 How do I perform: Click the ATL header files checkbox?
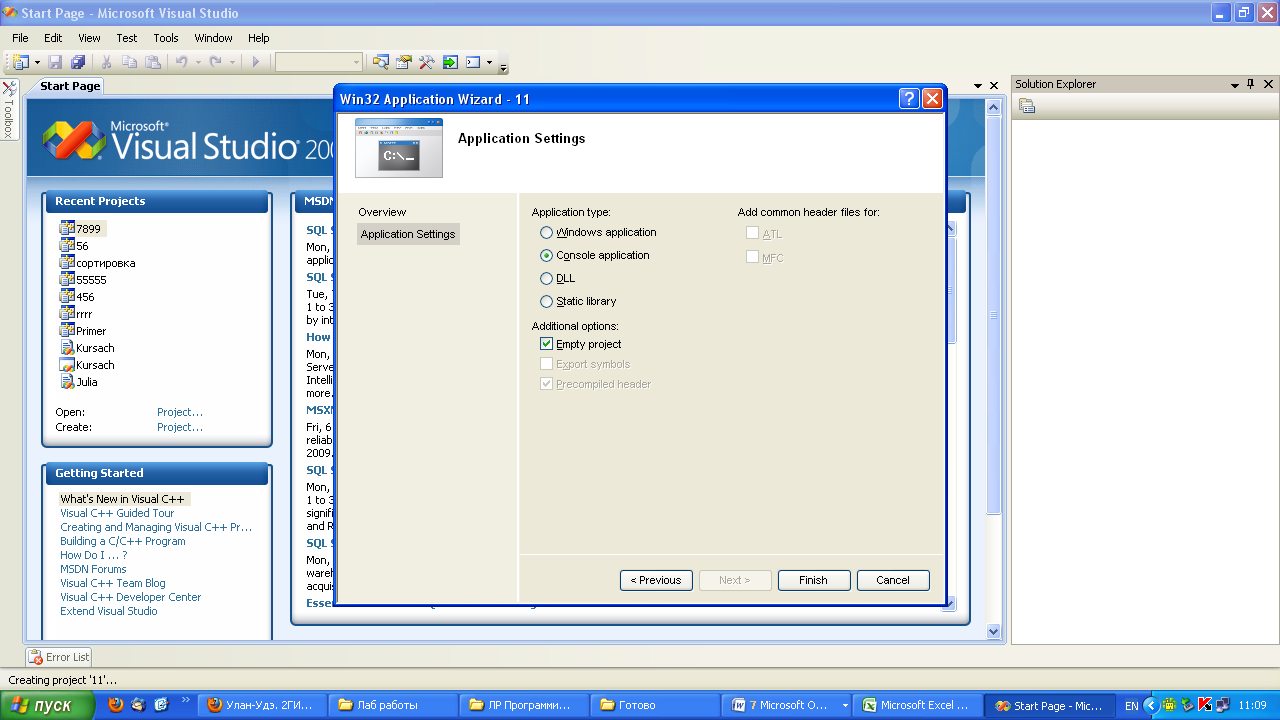click(752, 233)
